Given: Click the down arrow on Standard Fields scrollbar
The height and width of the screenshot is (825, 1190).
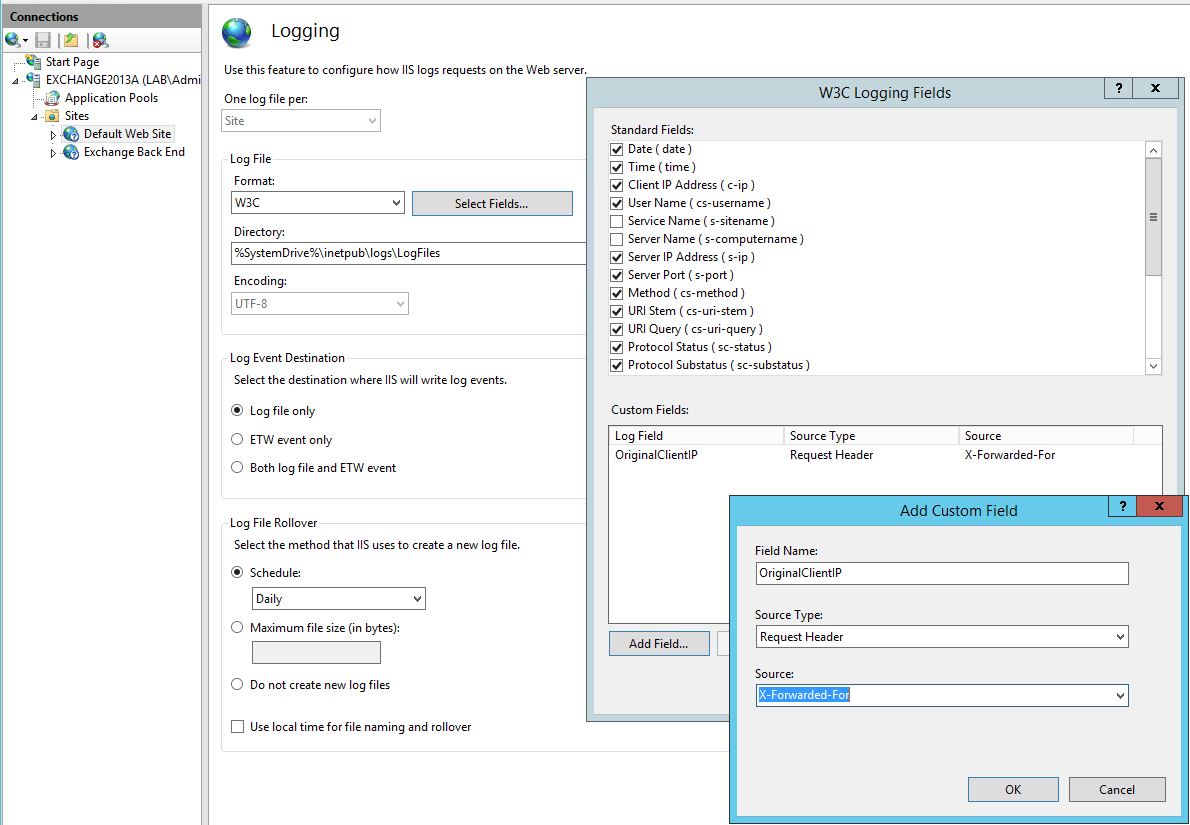Looking at the screenshot, I should point(1153,365).
